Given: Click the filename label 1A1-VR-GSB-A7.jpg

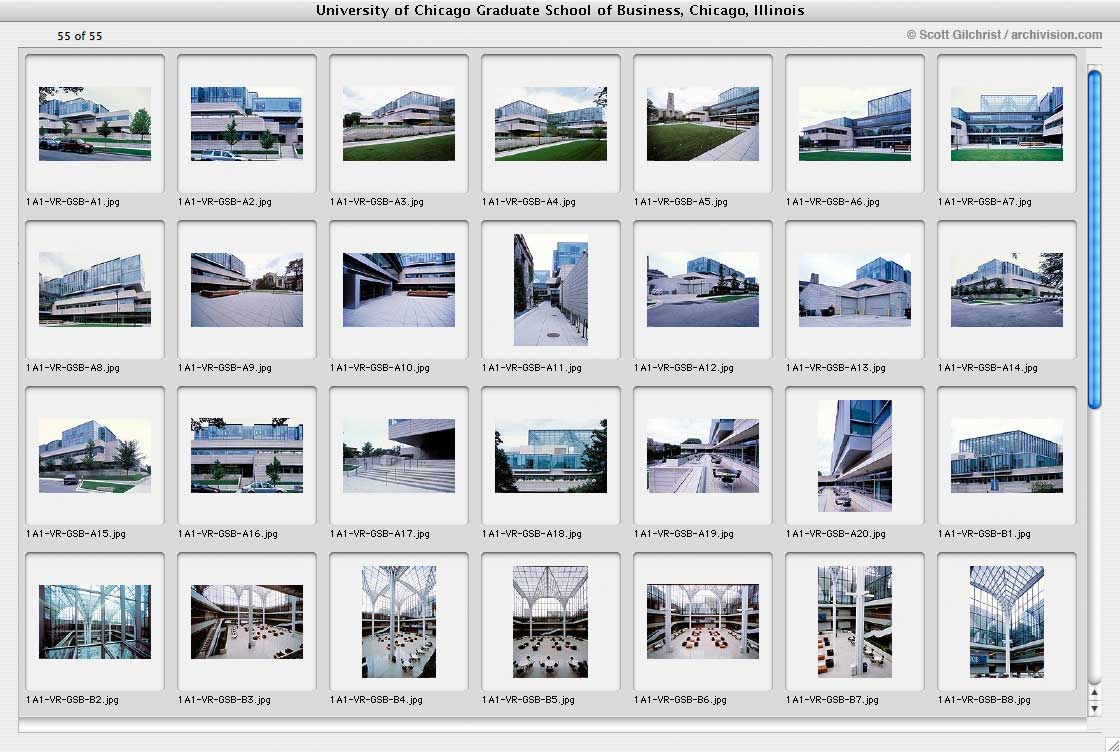Looking at the screenshot, I should coord(985,202).
